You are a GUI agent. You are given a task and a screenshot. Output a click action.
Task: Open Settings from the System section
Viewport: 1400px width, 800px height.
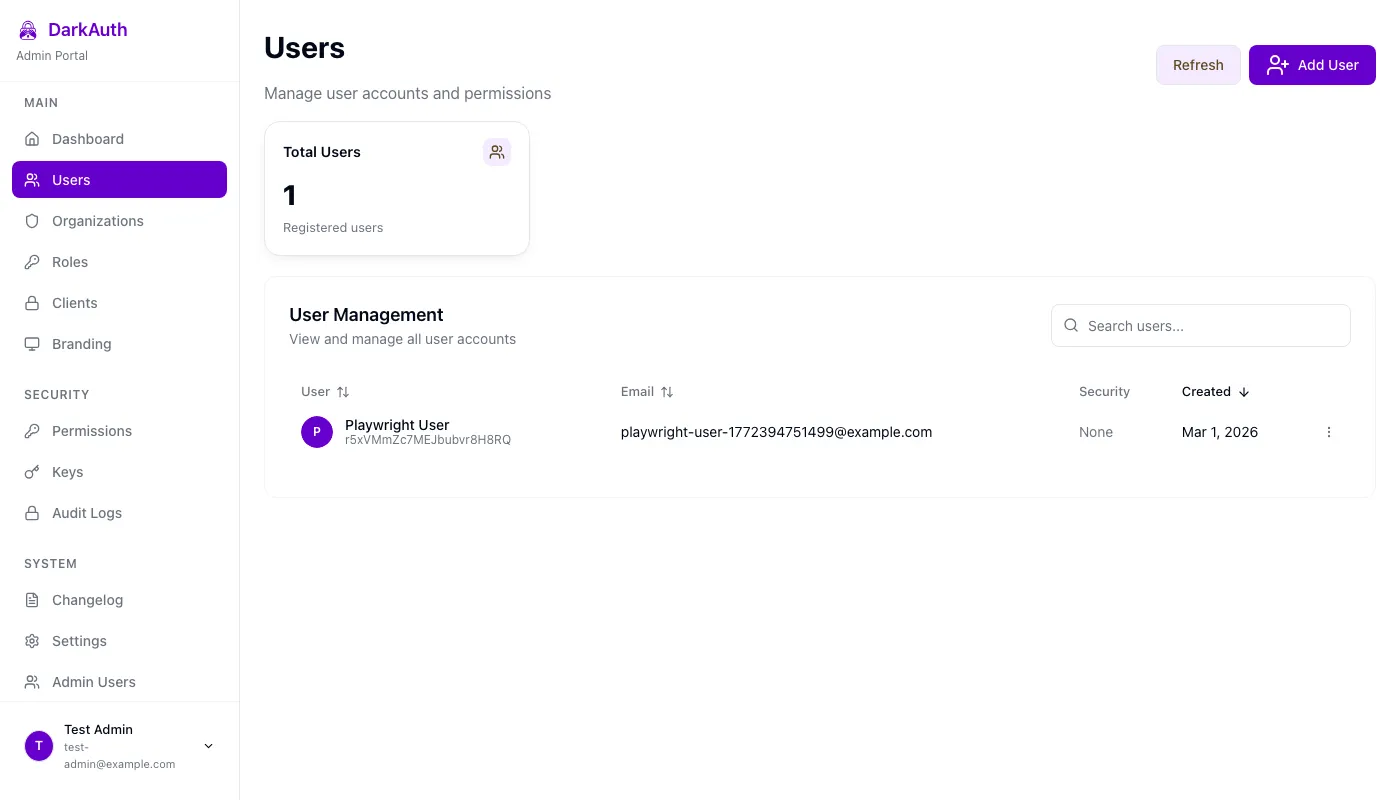[x=79, y=641]
